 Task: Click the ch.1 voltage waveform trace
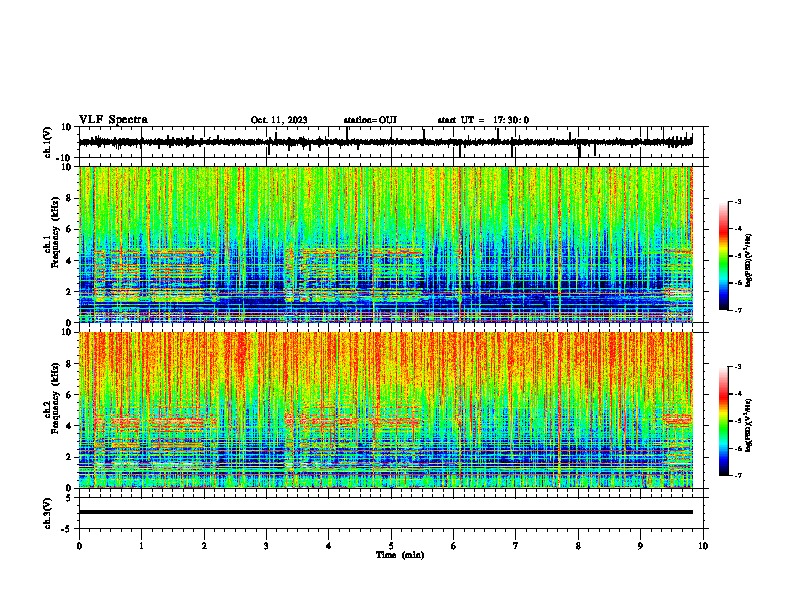385,142
